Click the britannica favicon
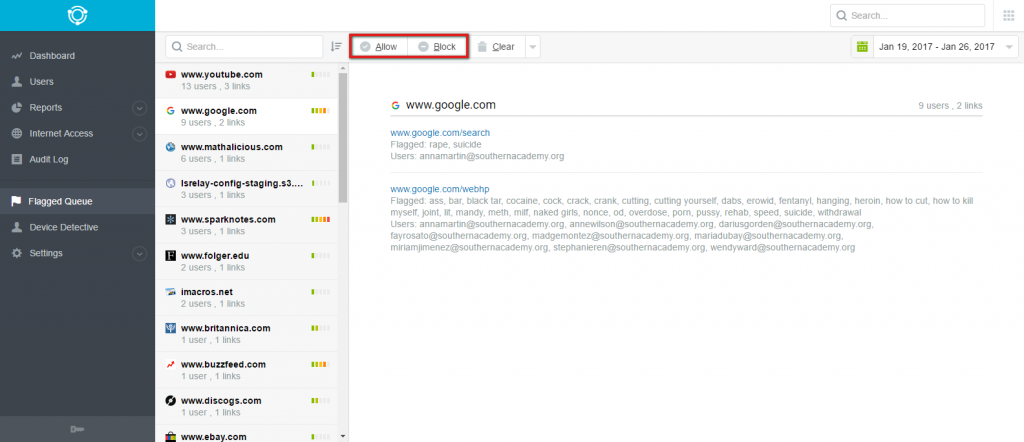 coord(170,328)
